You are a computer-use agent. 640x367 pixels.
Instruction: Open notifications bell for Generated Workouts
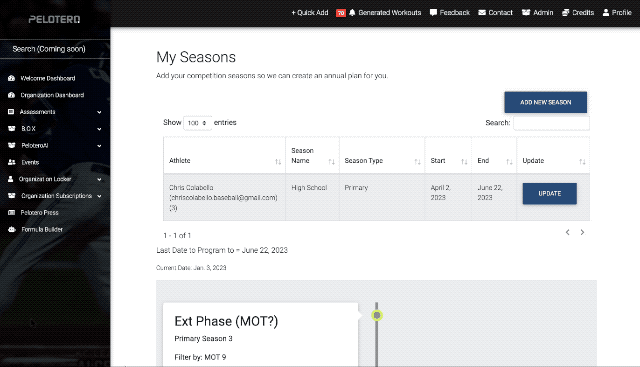[x=352, y=13]
